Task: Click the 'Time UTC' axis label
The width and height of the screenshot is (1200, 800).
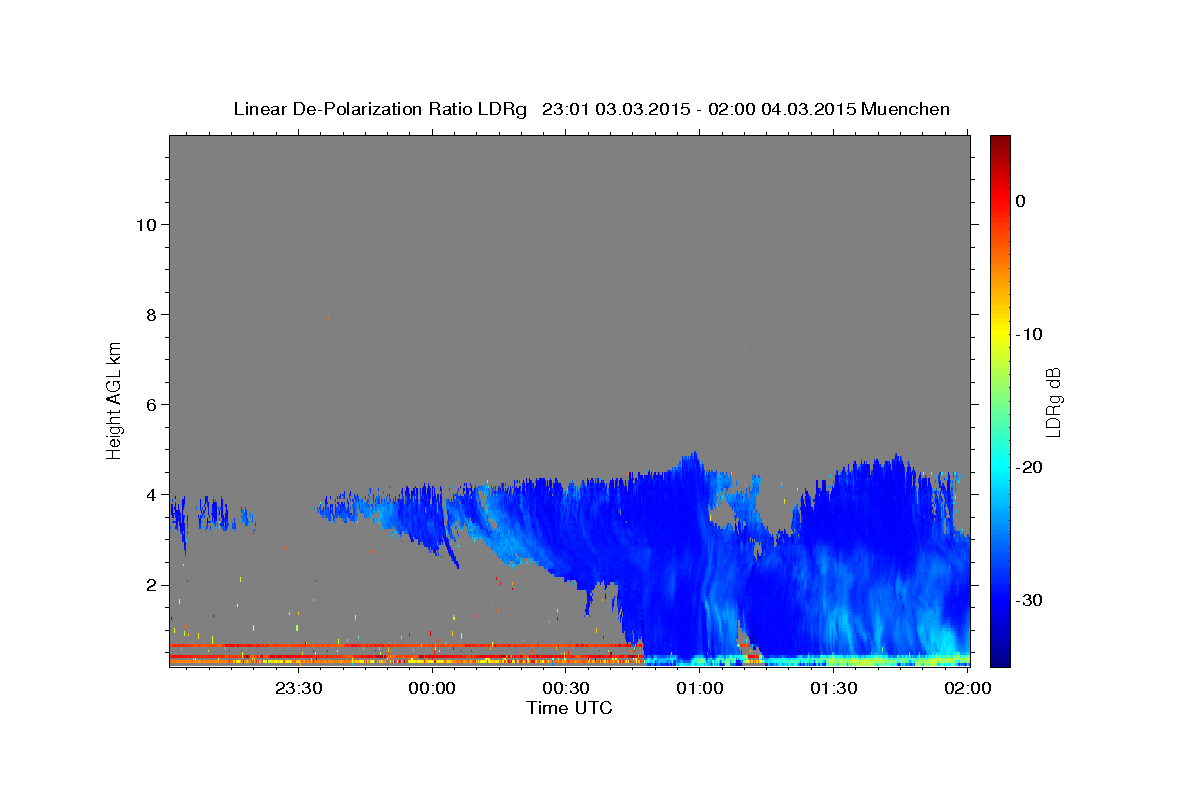Action: point(569,708)
